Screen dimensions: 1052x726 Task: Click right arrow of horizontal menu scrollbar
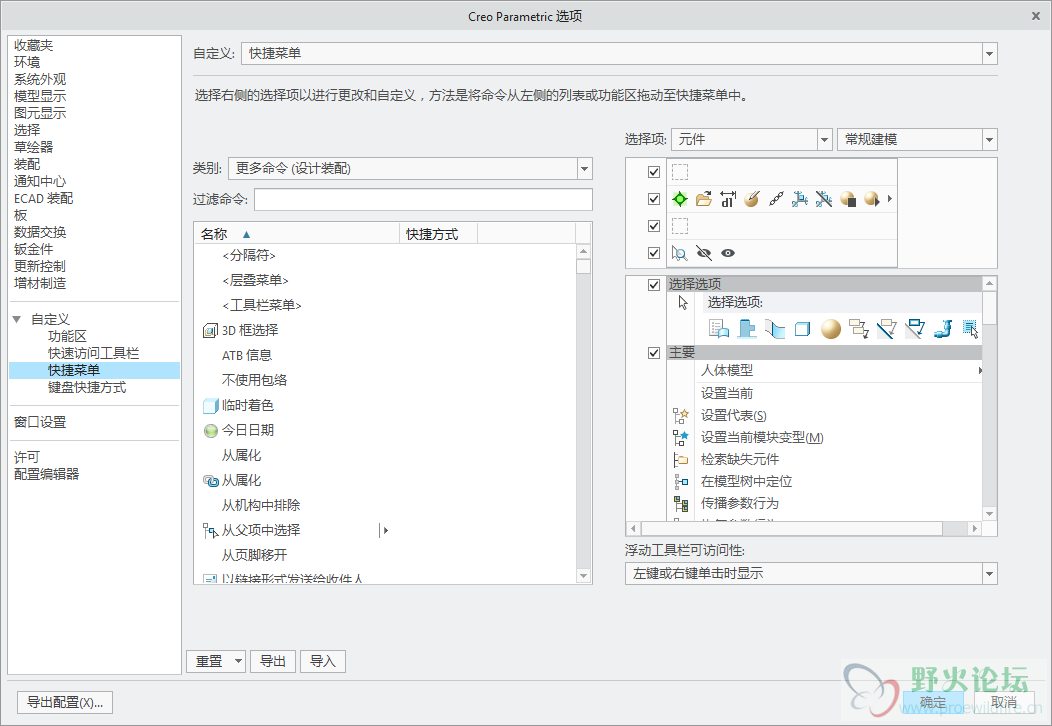click(x=975, y=529)
